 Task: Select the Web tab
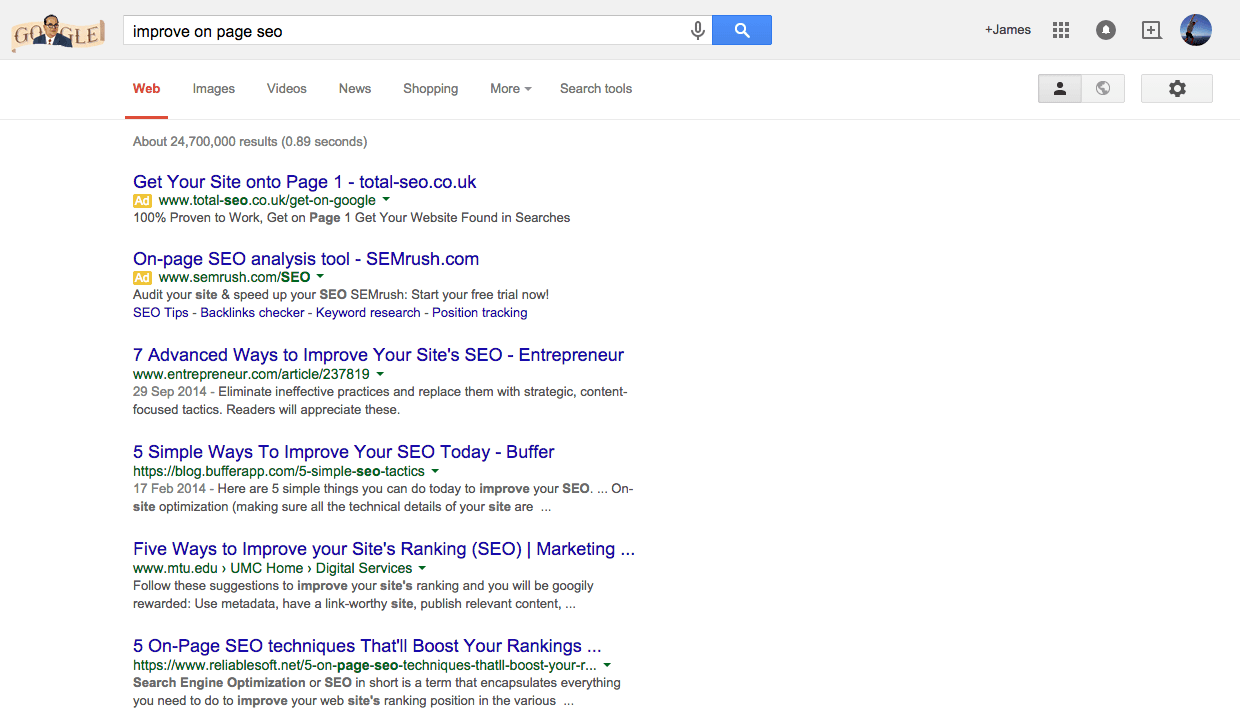click(146, 88)
